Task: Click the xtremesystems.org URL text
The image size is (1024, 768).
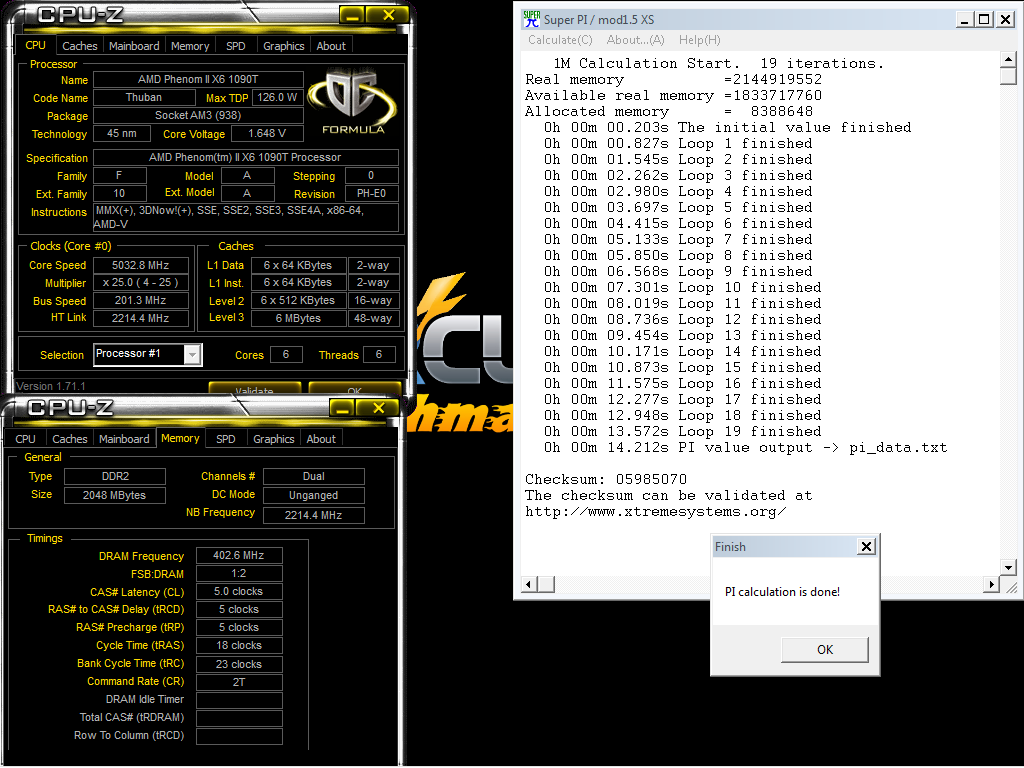Action: [656, 511]
